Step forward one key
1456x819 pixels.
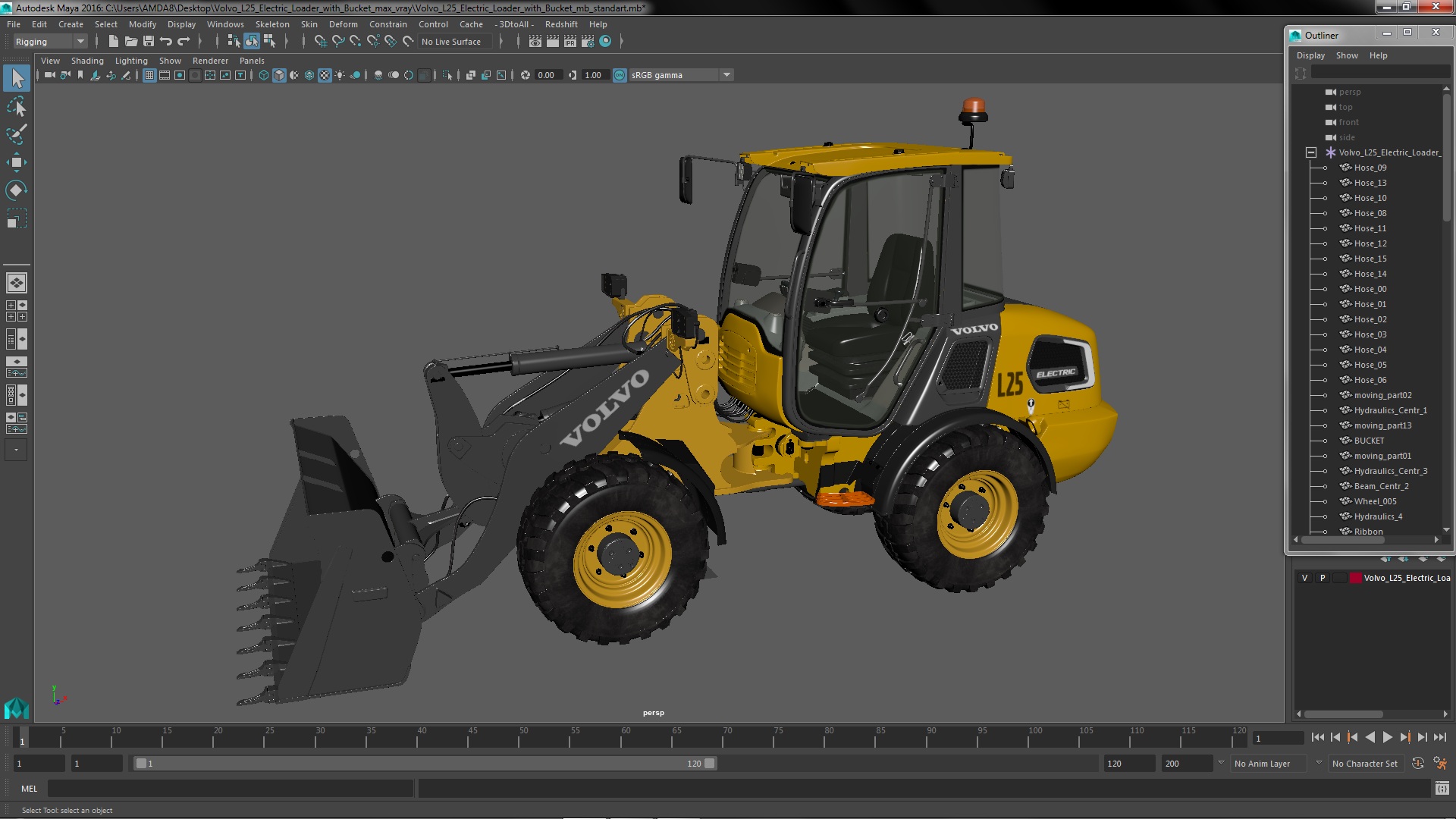tap(1405, 737)
